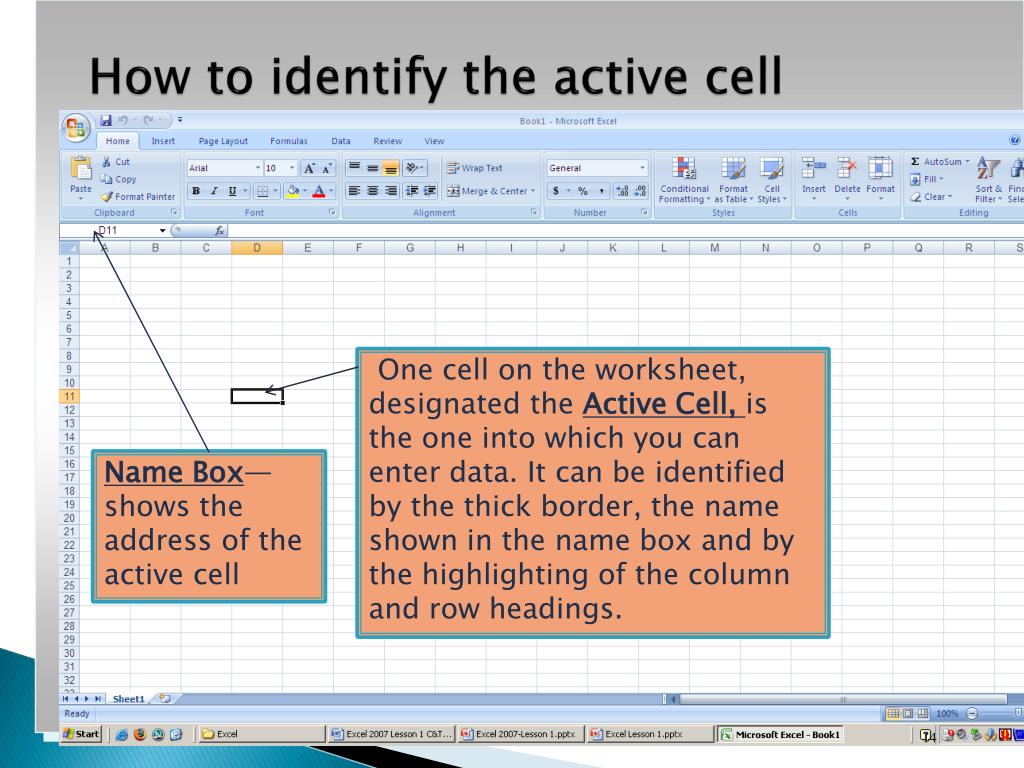The width and height of the screenshot is (1024, 768).
Task: Apply cell borders with the Borders icon
Action: pos(263,191)
